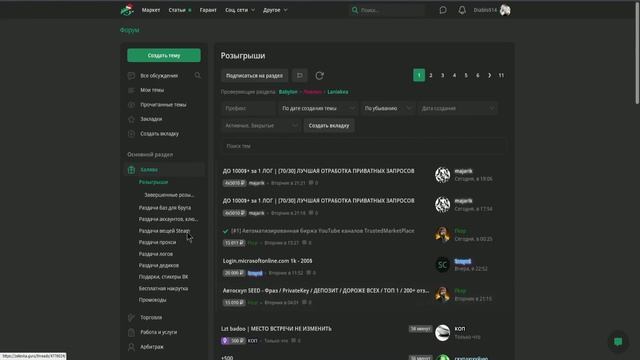Open Раздачи дедиков subsection
The height and width of the screenshot is (360, 640).
pyautogui.click(x=158, y=265)
